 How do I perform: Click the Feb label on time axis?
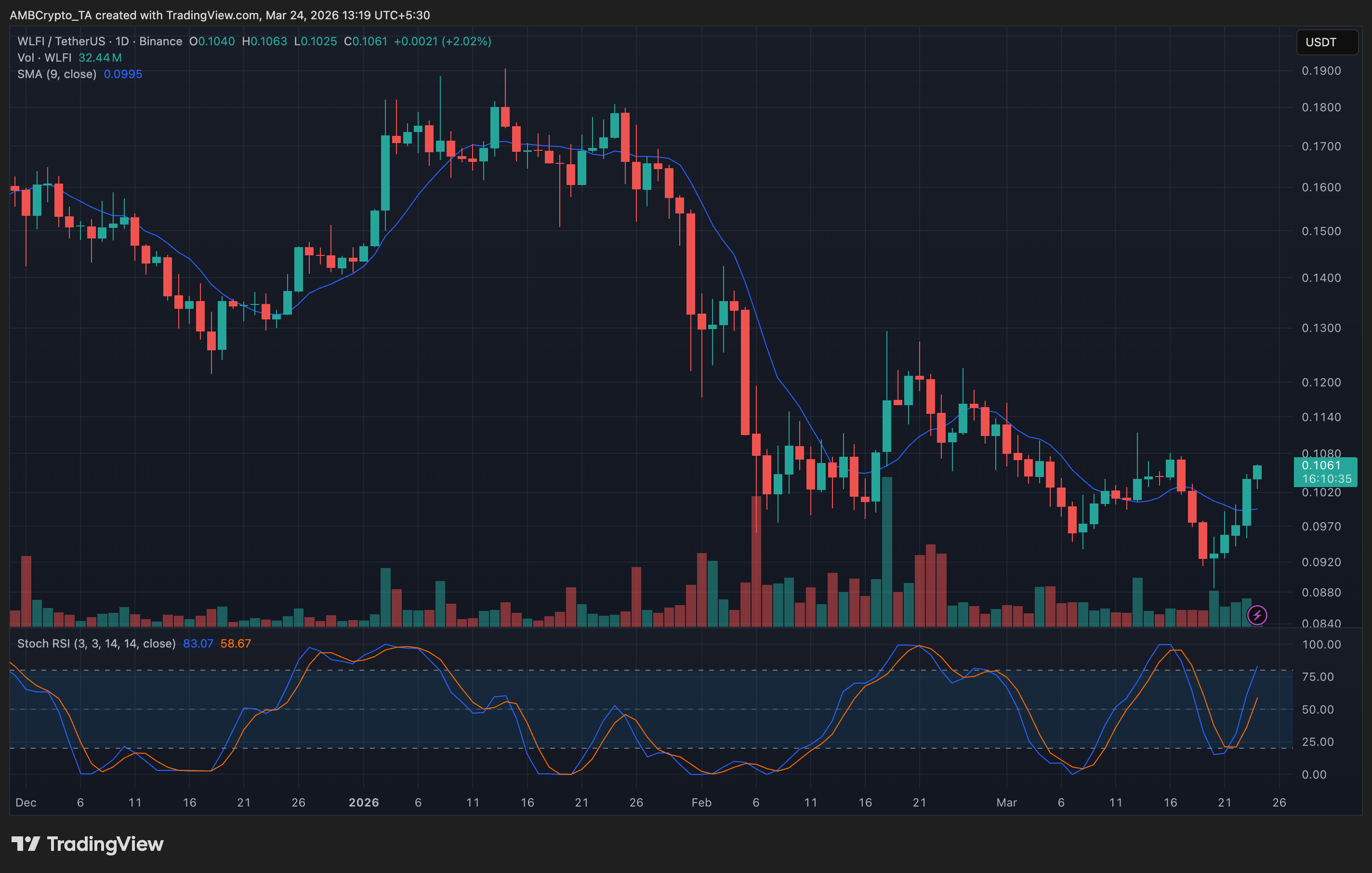coord(701,802)
